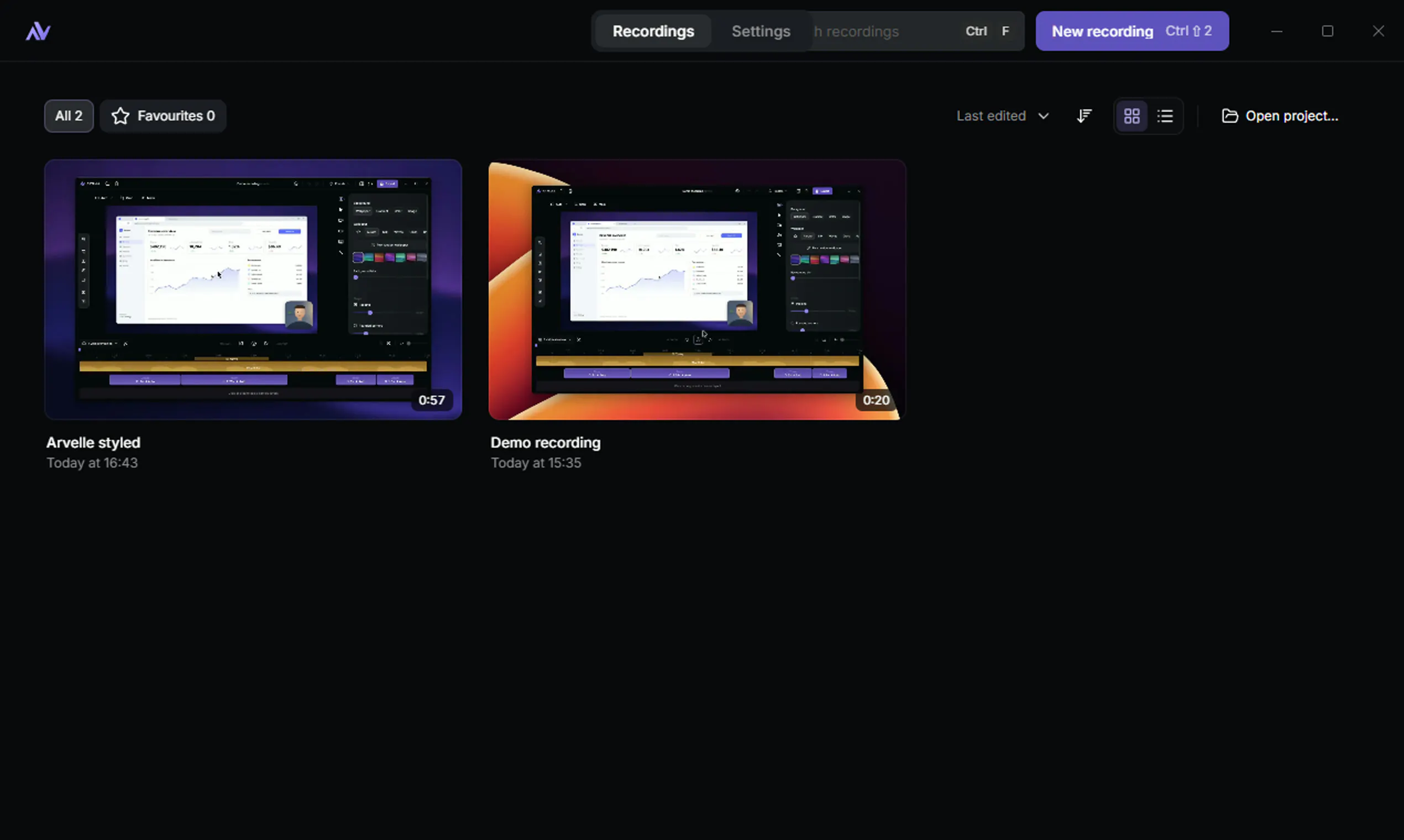Viewport: 1404px width, 840px height.
Task: Click the 0:20 duration badge
Action: (x=876, y=400)
